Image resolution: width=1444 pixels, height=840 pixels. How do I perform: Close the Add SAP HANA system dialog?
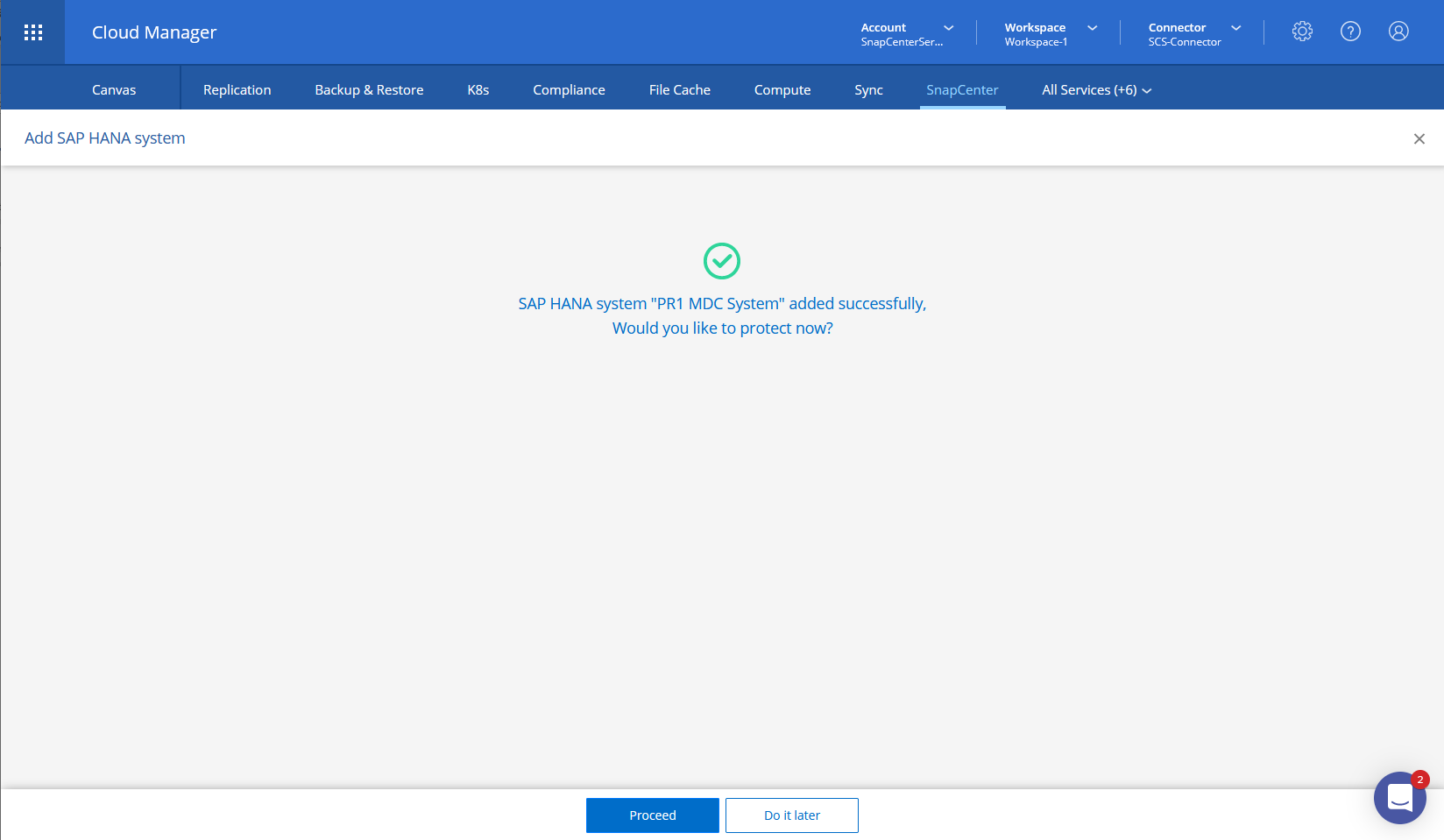1419,138
